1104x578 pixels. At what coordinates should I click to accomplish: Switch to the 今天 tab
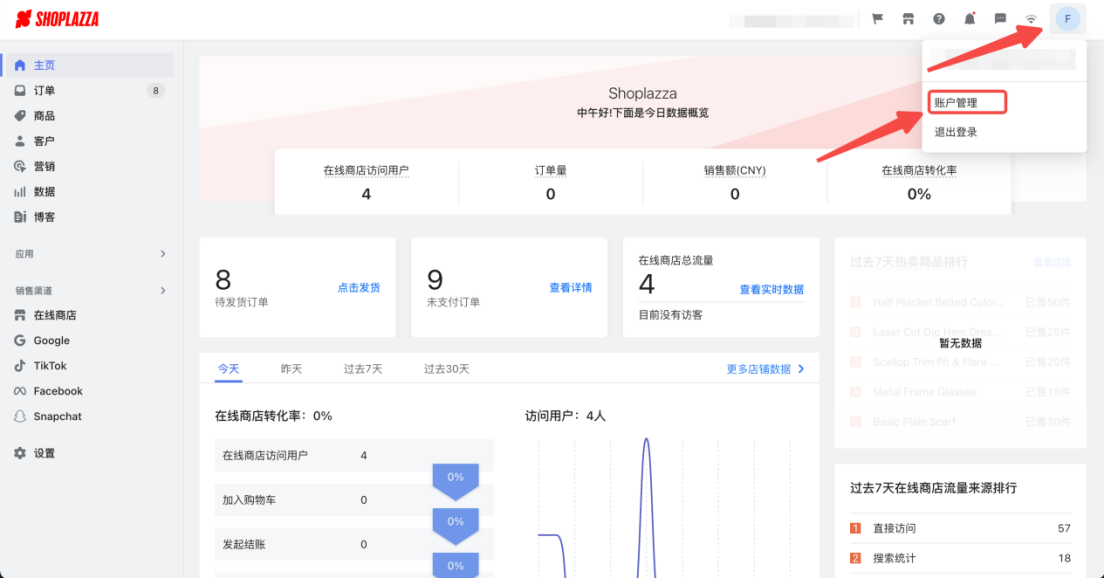point(228,369)
